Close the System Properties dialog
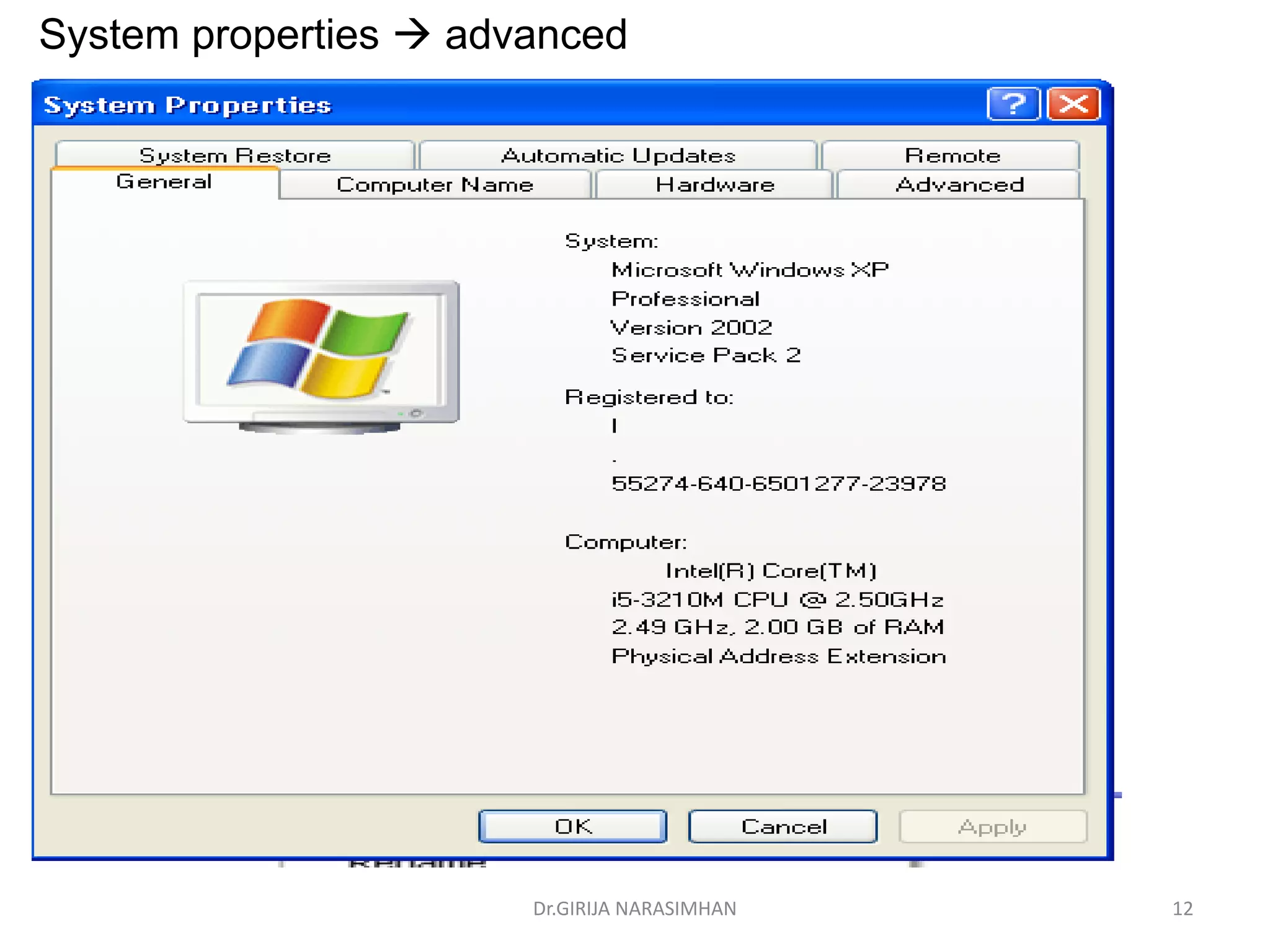Screen dimensions: 1270x952 tap(1073, 104)
